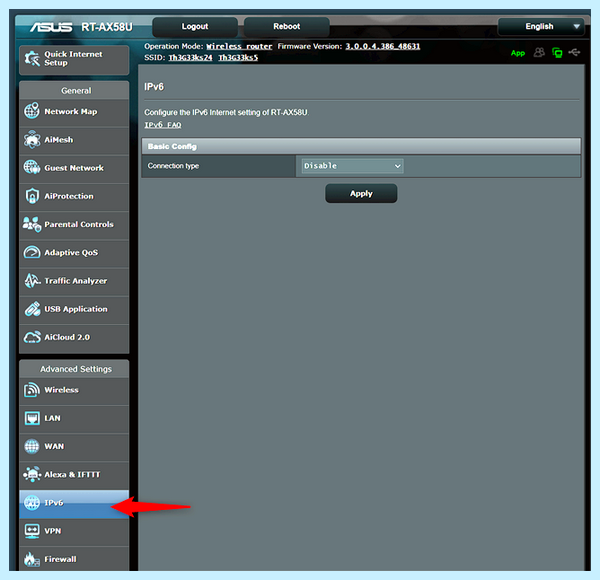The width and height of the screenshot is (600, 580).
Task: Click the Alexa & IFTTT icon
Action: point(32,474)
